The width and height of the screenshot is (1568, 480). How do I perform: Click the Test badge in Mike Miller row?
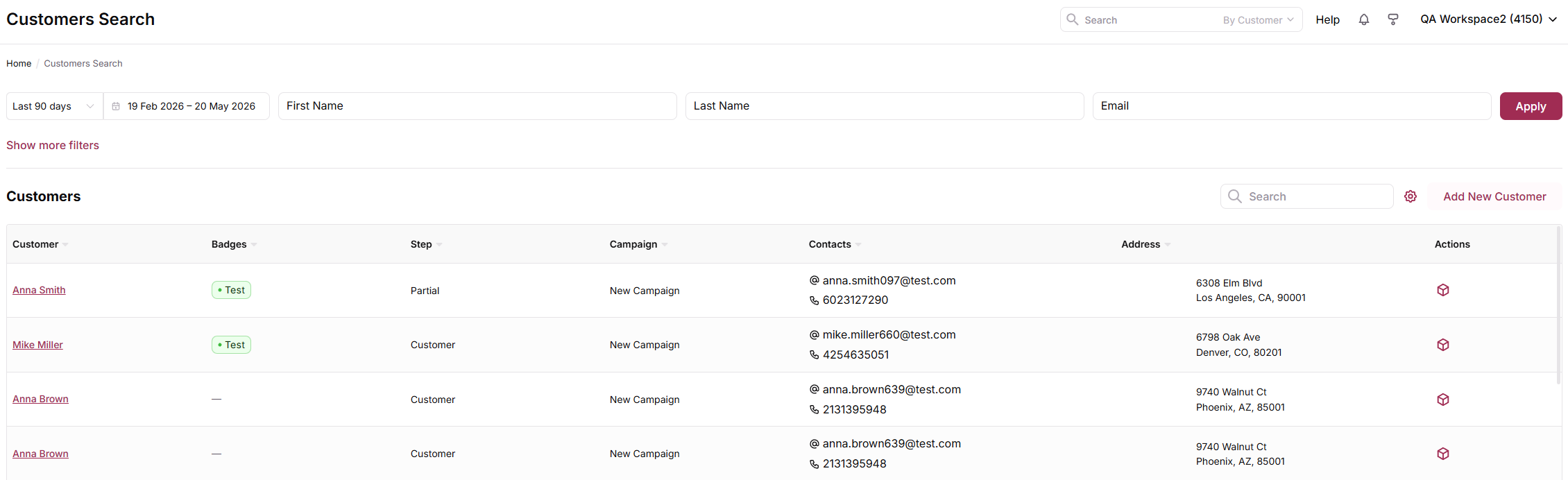tap(231, 345)
